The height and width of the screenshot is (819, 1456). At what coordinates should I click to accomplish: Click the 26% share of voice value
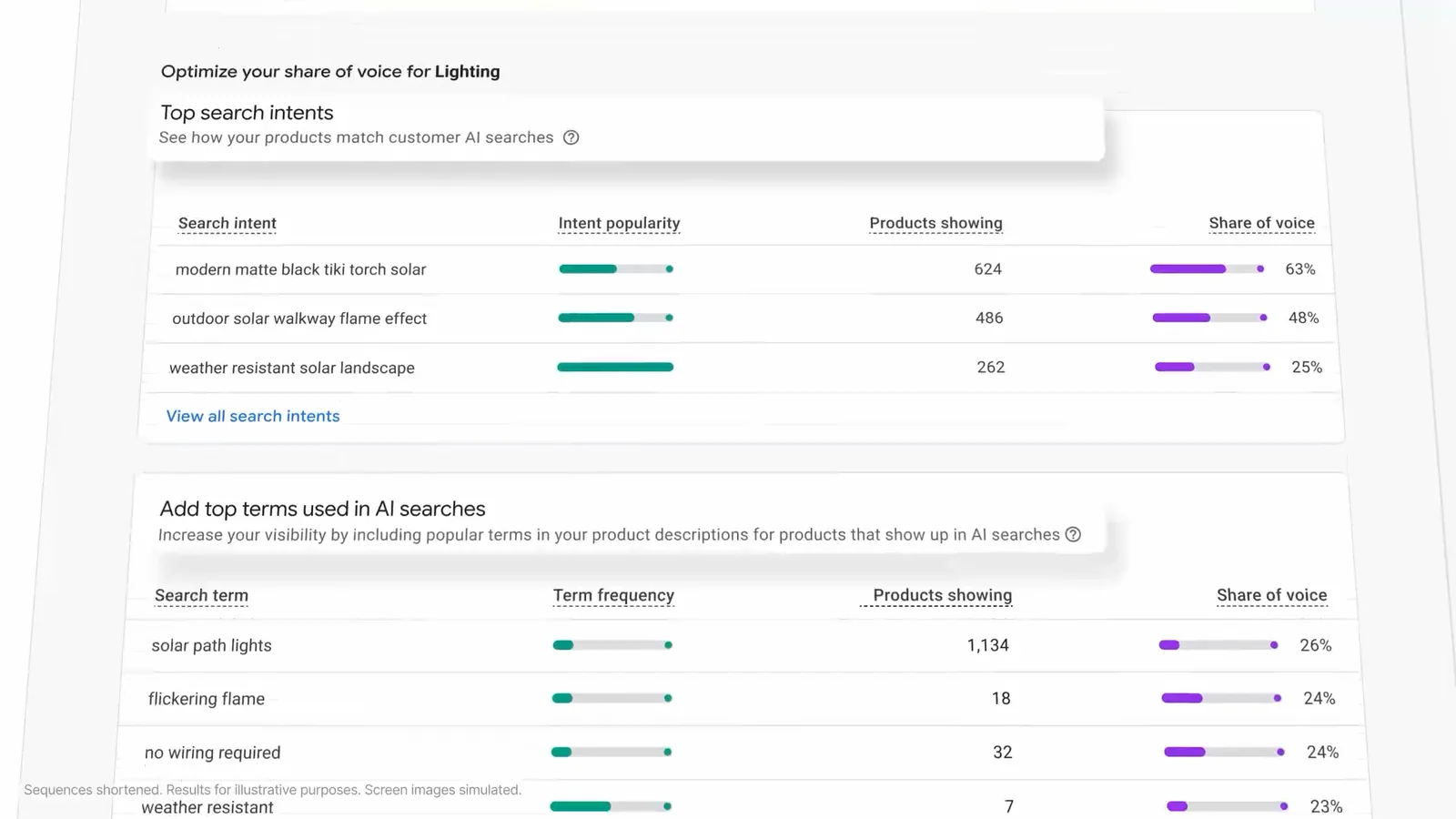pyautogui.click(x=1316, y=645)
